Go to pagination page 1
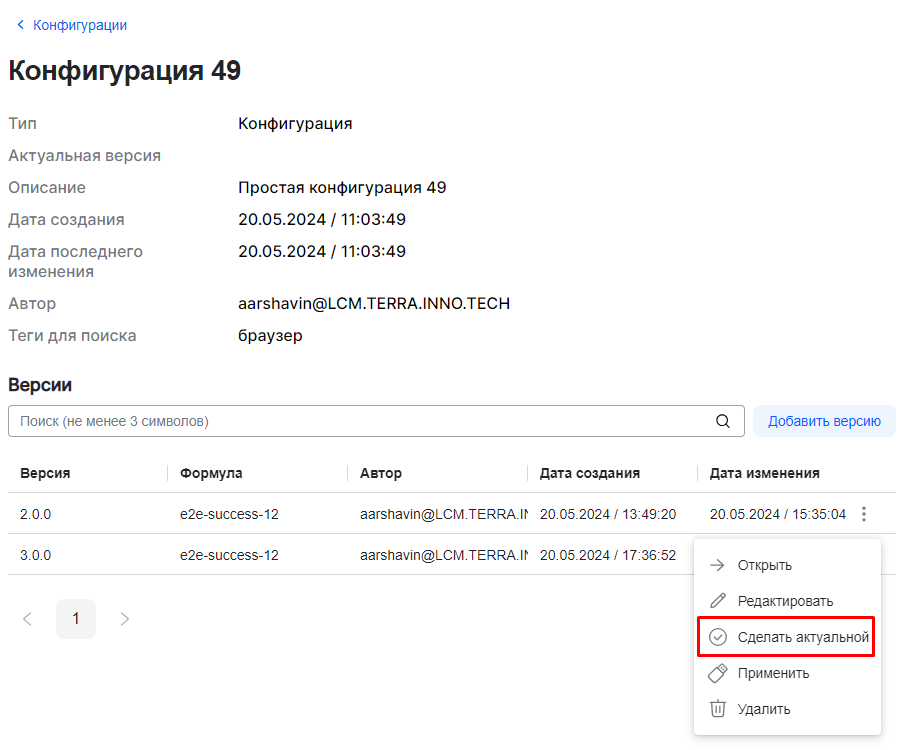The image size is (904, 750). click(76, 619)
